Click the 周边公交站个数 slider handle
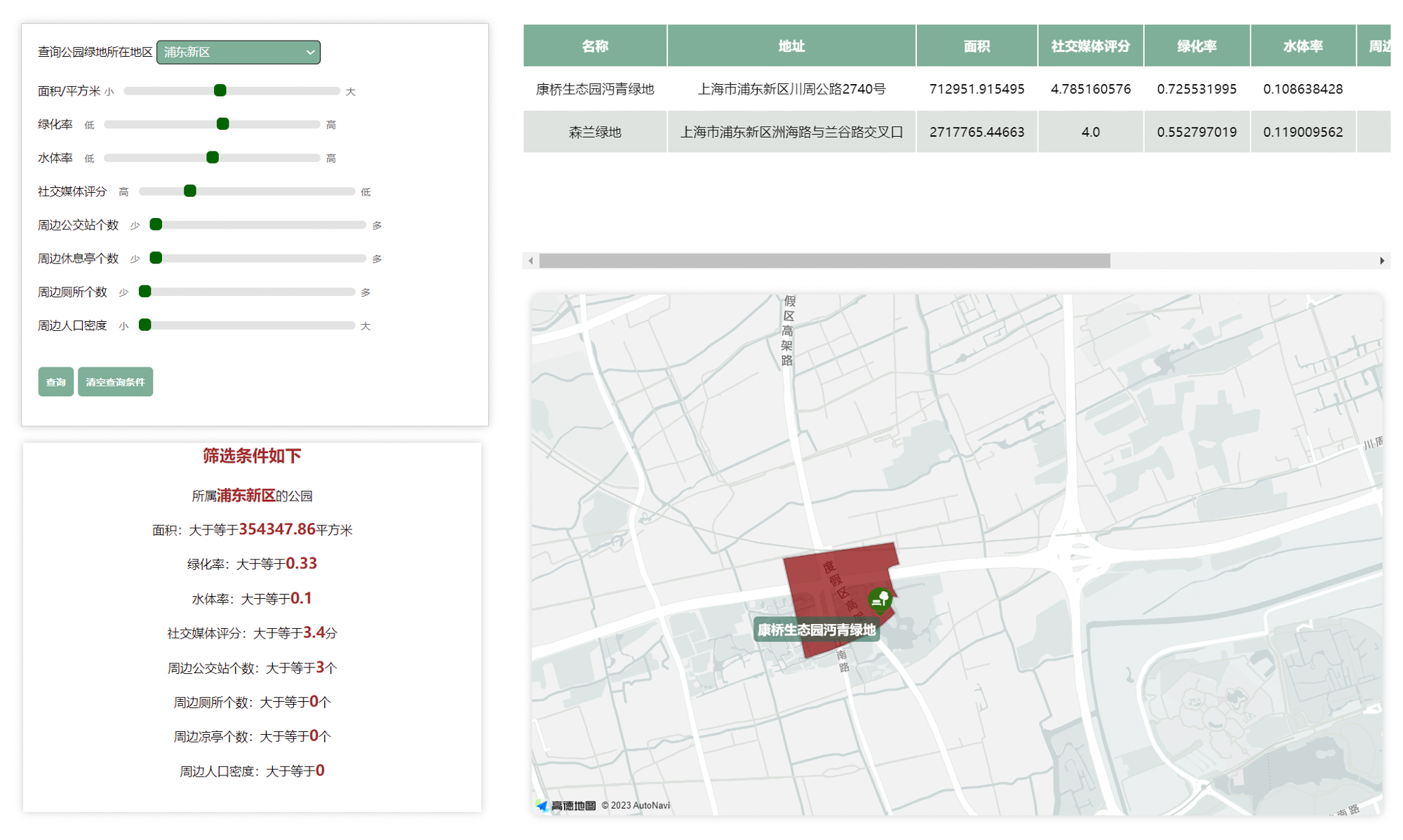 tap(156, 224)
